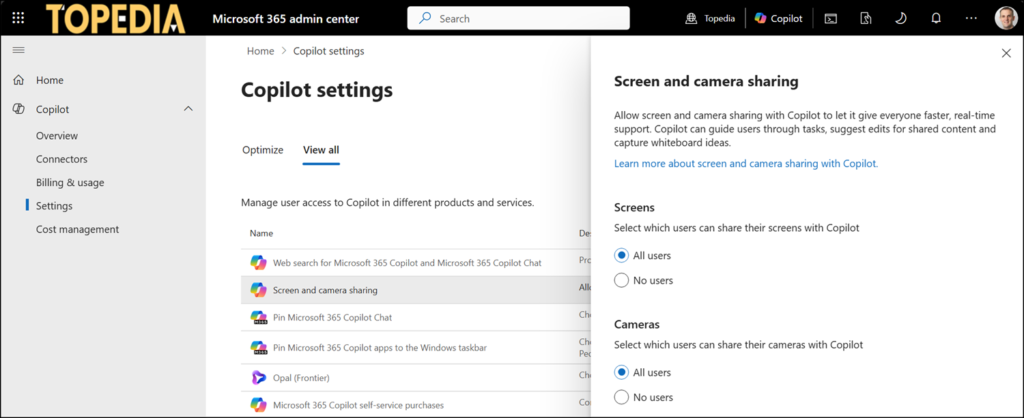Click icon beside Pin Copilot apps to Windows taskbar

pyautogui.click(x=258, y=347)
